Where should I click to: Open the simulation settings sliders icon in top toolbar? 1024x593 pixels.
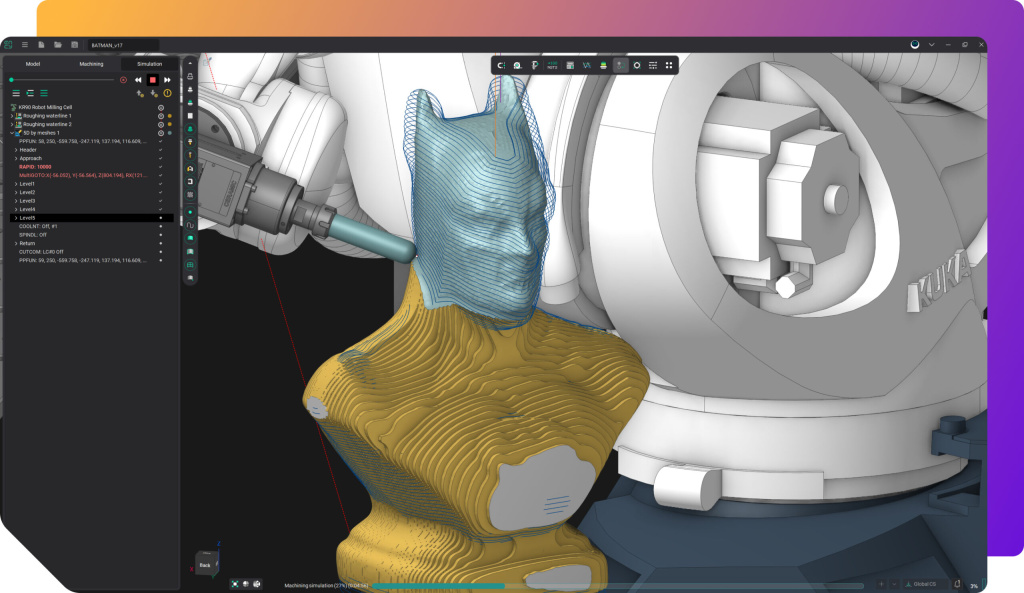pyautogui.click(x=652, y=66)
